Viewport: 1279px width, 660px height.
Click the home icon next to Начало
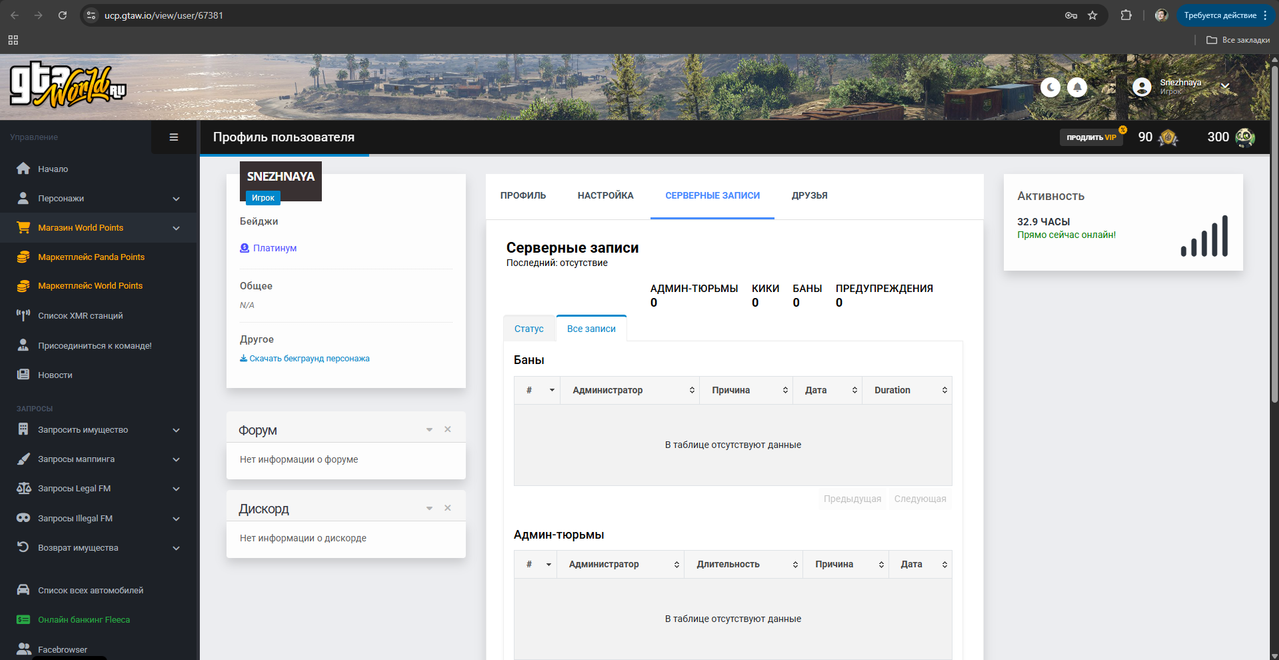point(23,169)
